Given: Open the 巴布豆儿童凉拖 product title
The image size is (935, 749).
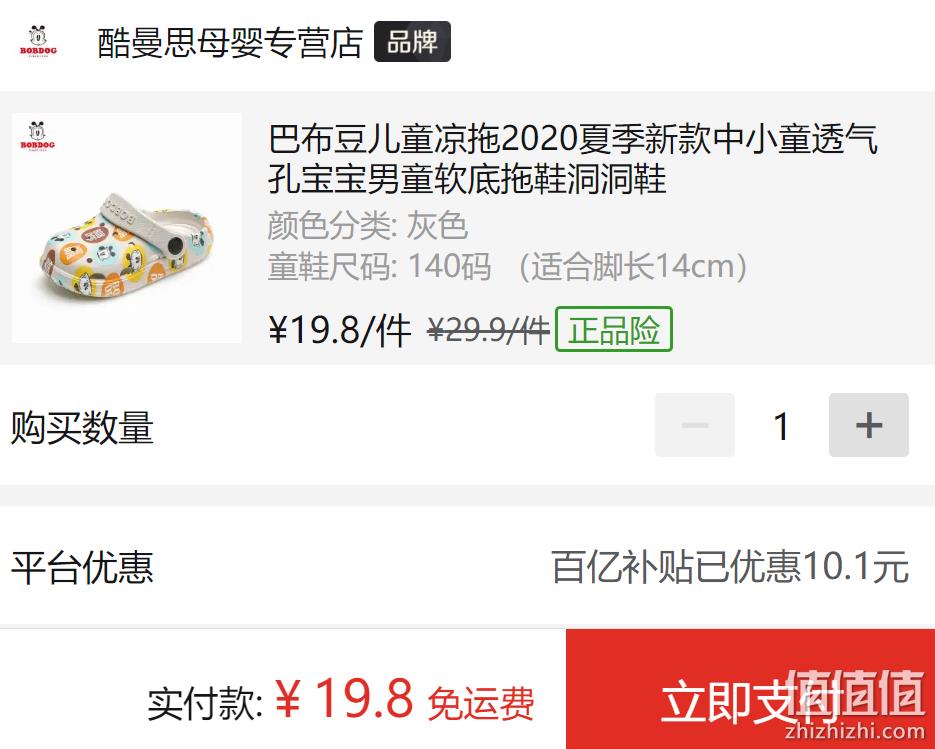Looking at the screenshot, I should pyautogui.click(x=572, y=158).
